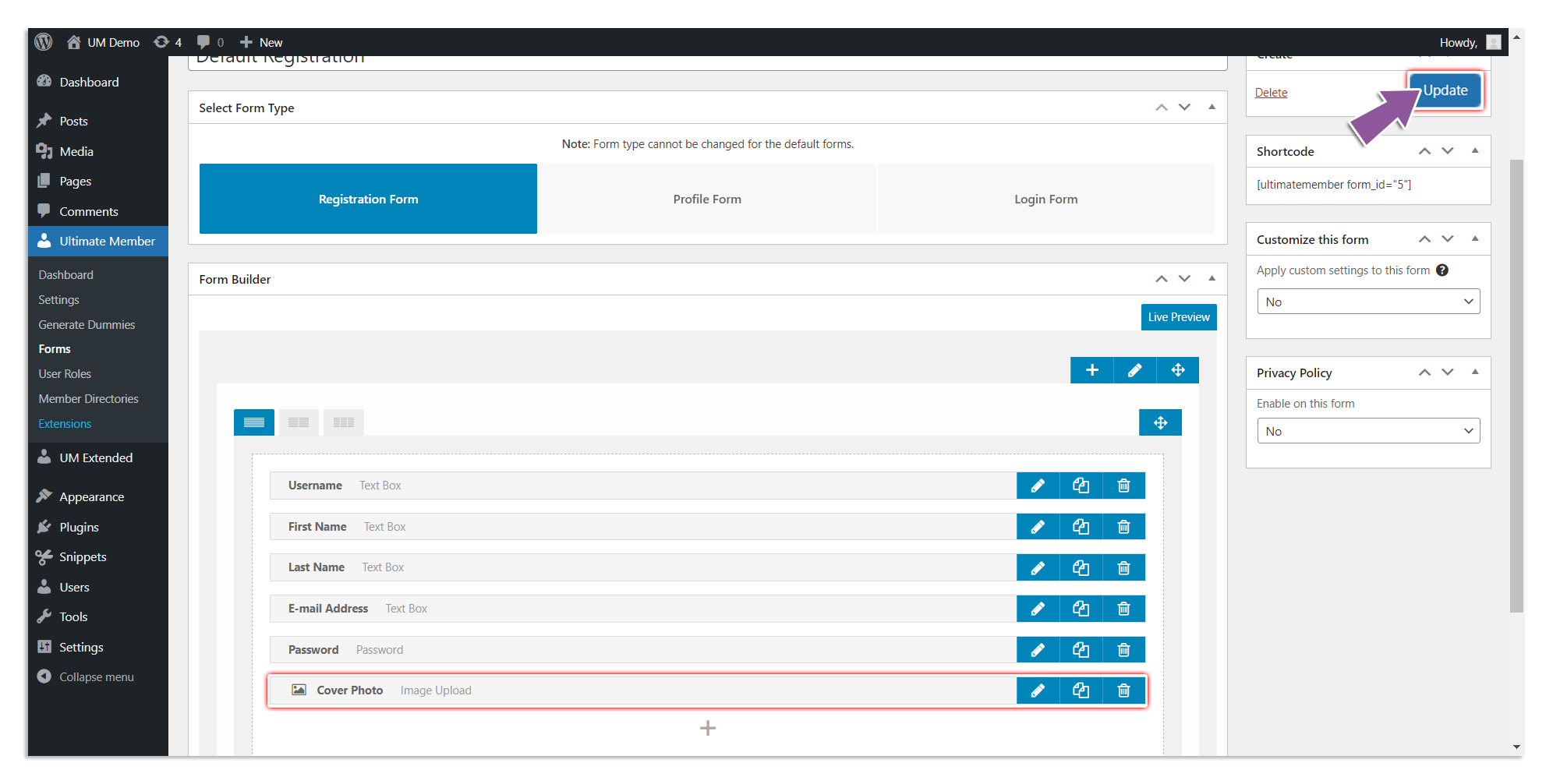Click the shortcode text [ultimatemember form_id="5"]
The width and height of the screenshot is (1553, 784).
[x=1333, y=185]
